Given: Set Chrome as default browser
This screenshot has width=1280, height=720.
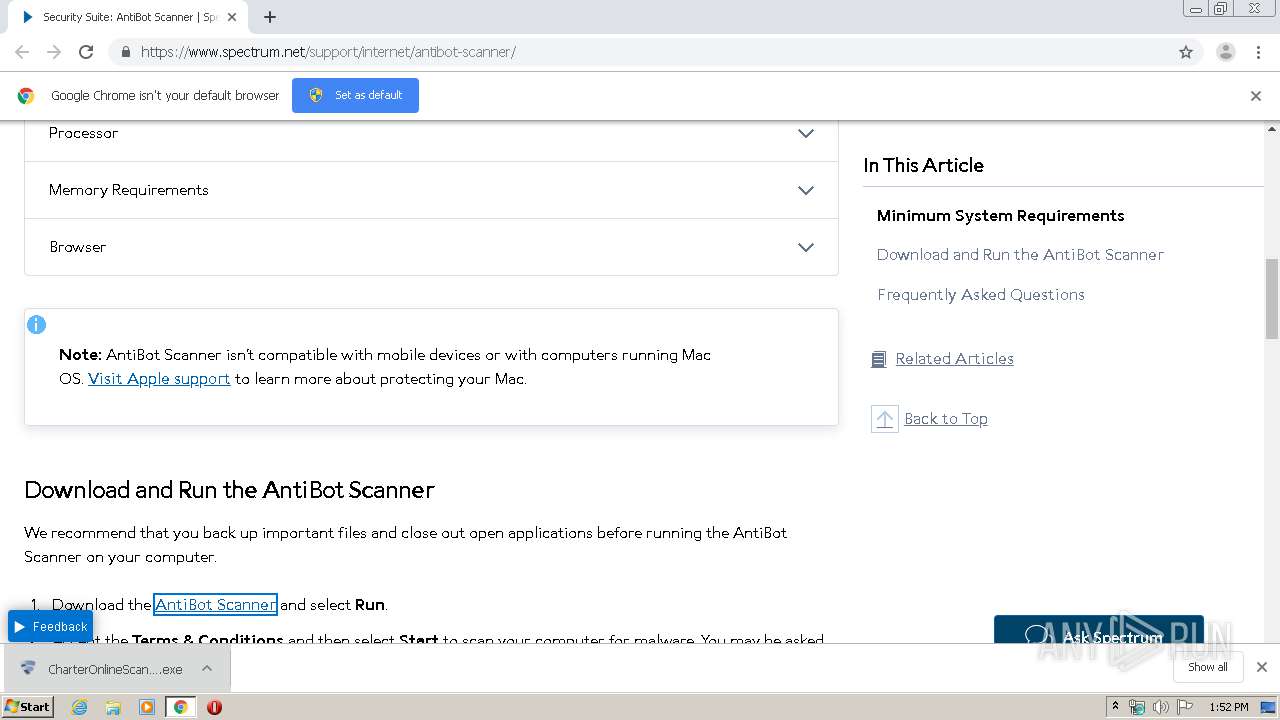Looking at the screenshot, I should pos(355,95).
